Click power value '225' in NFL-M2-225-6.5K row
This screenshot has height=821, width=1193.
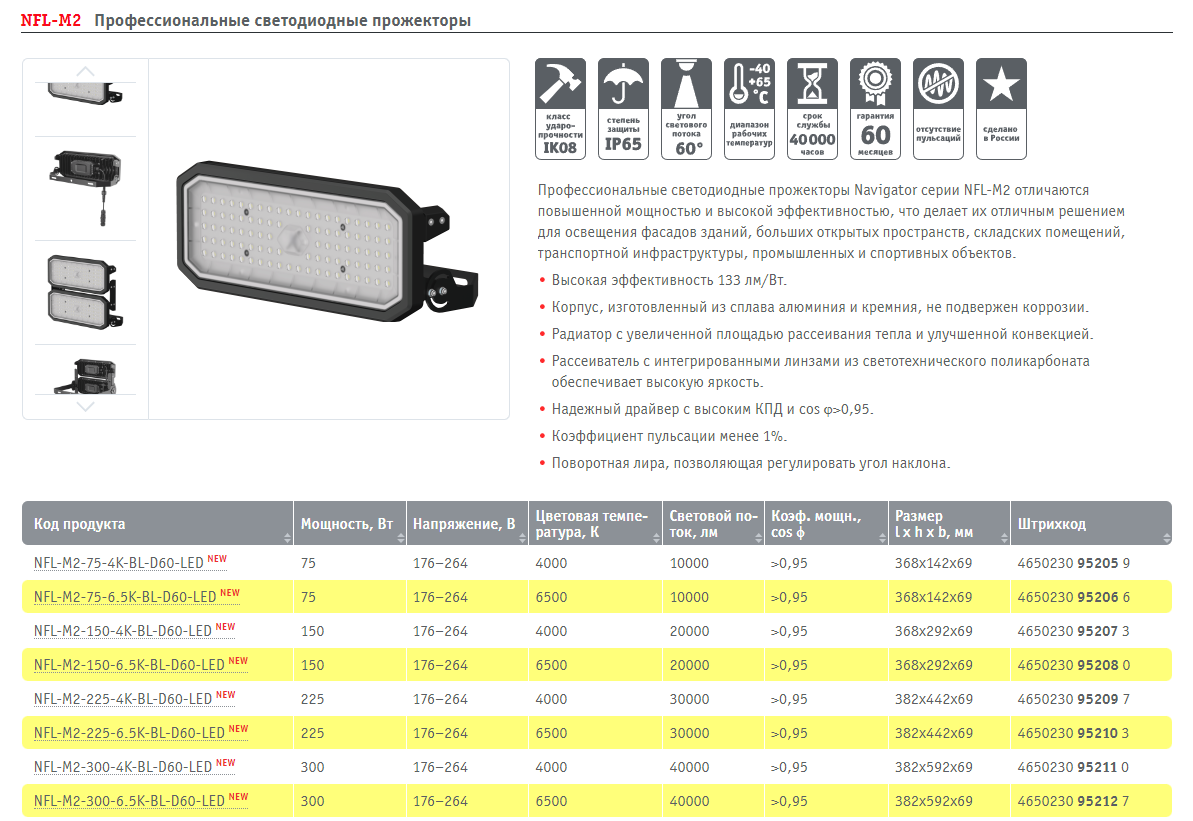tap(313, 733)
